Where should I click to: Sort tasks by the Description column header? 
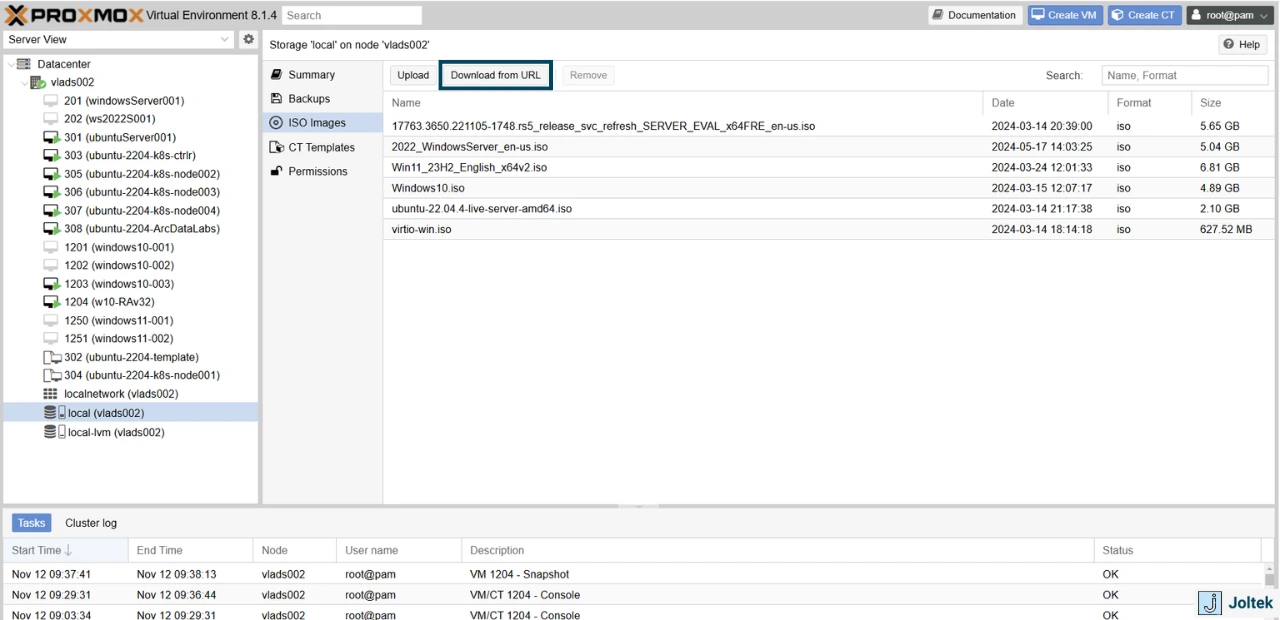777,550
